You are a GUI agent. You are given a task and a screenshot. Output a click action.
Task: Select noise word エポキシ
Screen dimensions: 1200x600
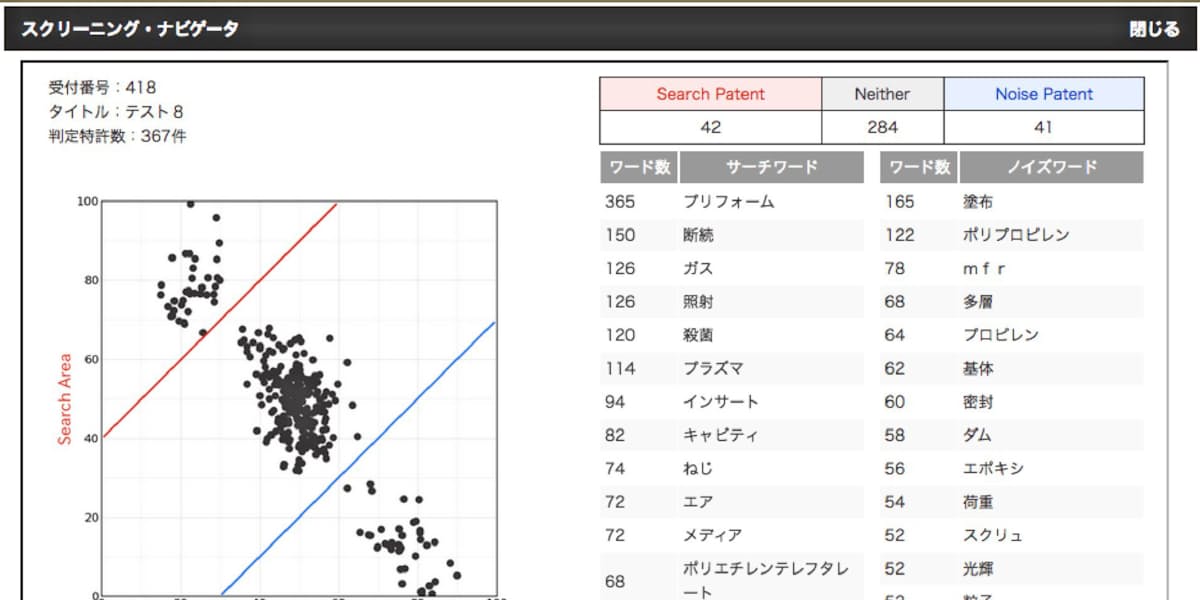[x=993, y=469]
